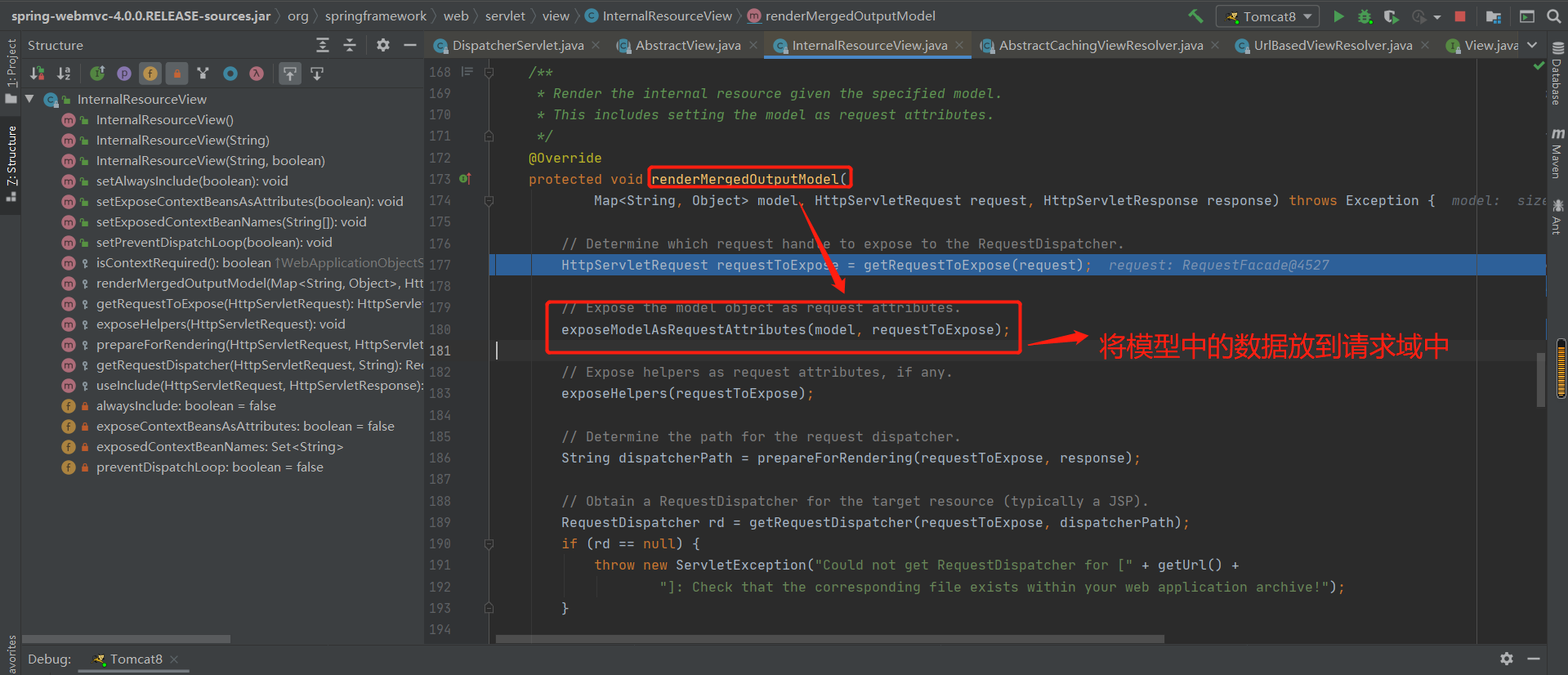Select setAlwaysInclude(boolean) in Structure tree
The width and height of the screenshot is (1568, 675).
point(191,181)
